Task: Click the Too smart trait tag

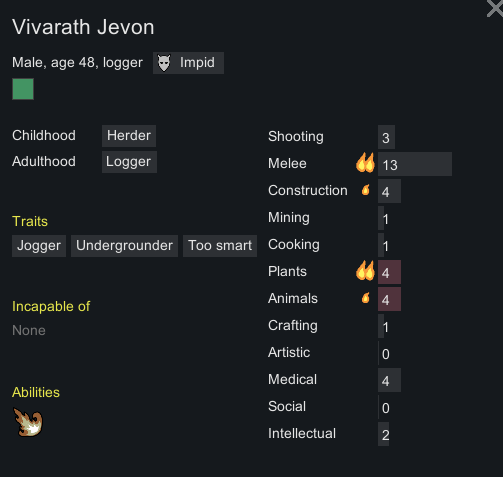Action: click(220, 246)
